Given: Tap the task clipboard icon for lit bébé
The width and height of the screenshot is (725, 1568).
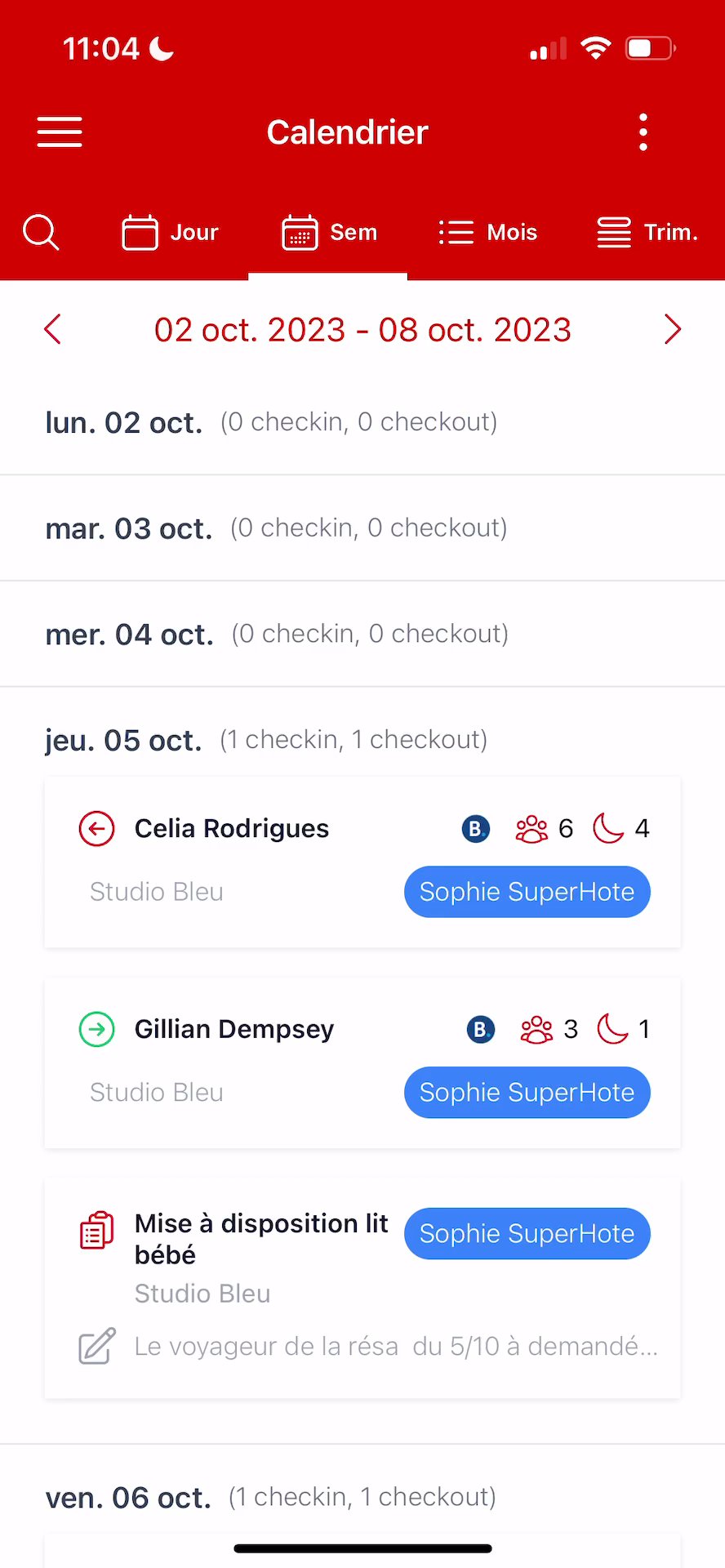Looking at the screenshot, I should (96, 1230).
